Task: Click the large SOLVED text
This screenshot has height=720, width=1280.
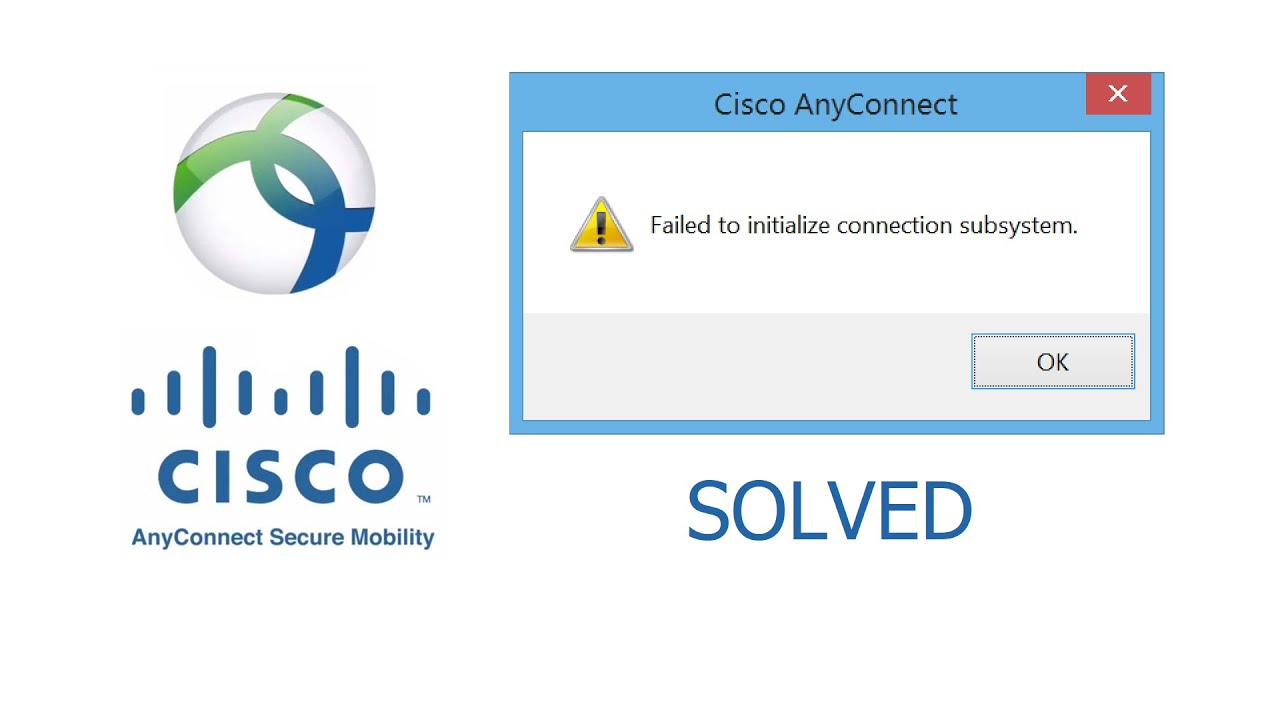Action: click(x=829, y=511)
